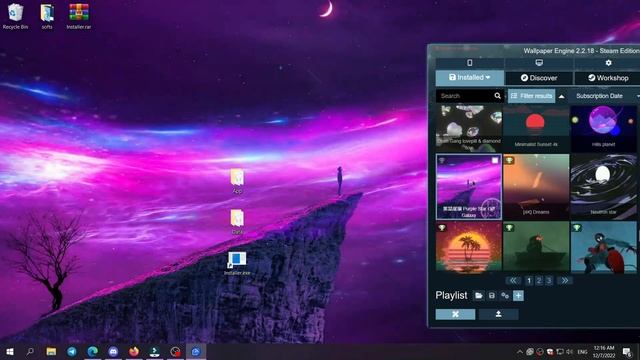Click the taskbar clock
This screenshot has height=360, width=640.
click(604, 351)
